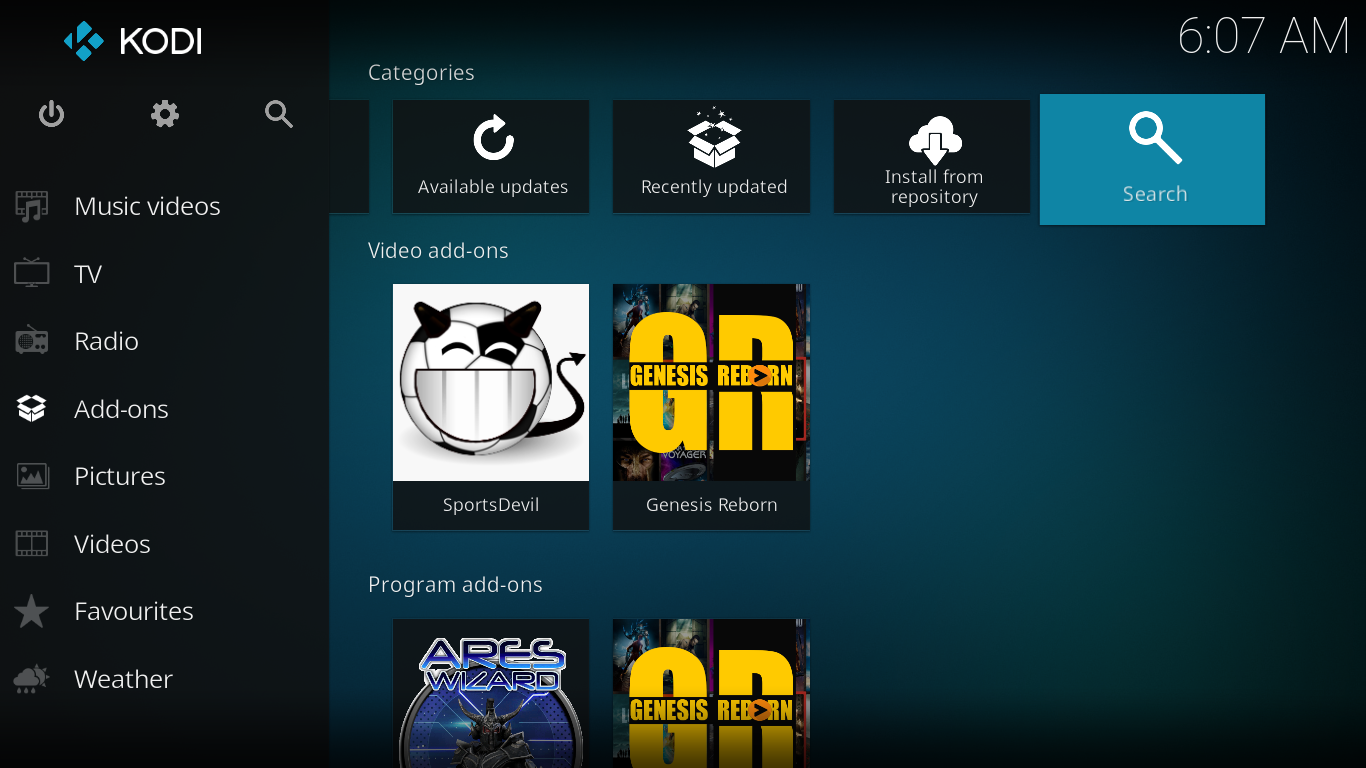The width and height of the screenshot is (1366, 768).
Task: Open the Music videos menu item
Action: click(x=147, y=206)
